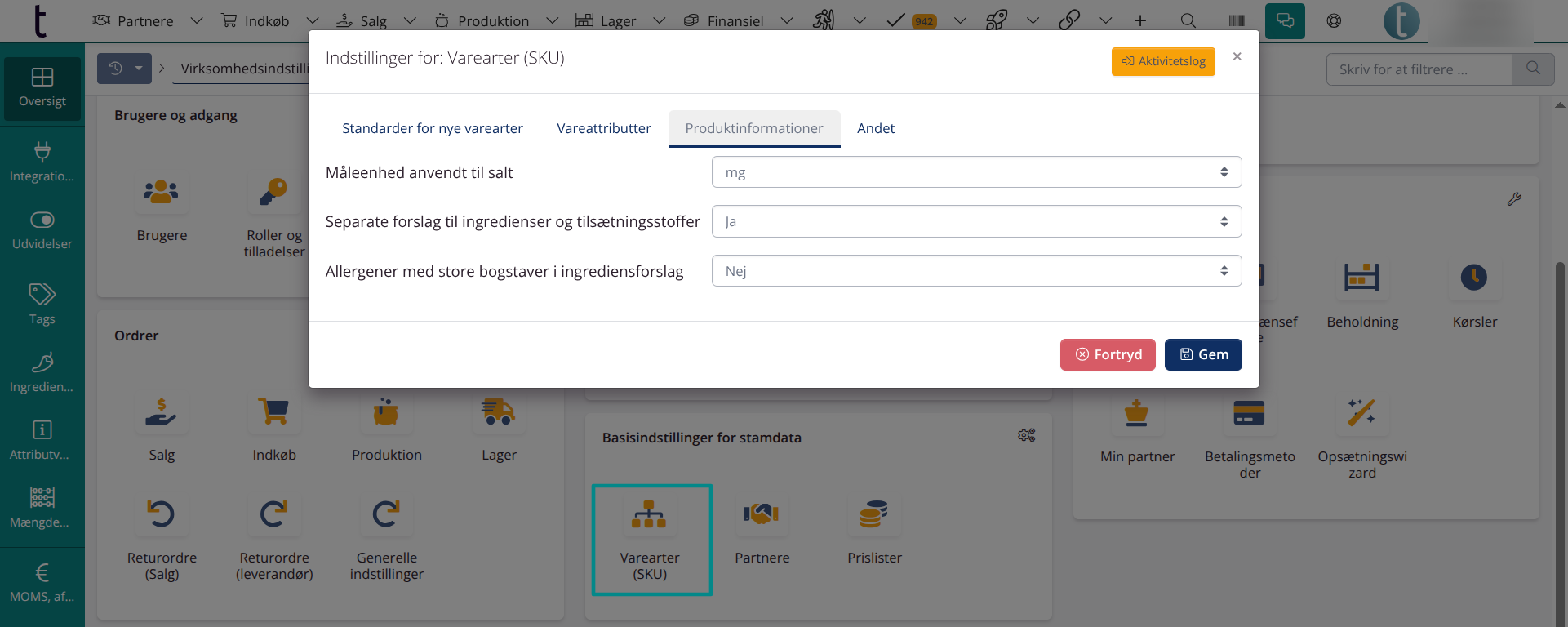Viewport: 1568px width, 627px height.
Task: Click the Opsætningswizard magic wand icon
Action: [x=1361, y=414]
